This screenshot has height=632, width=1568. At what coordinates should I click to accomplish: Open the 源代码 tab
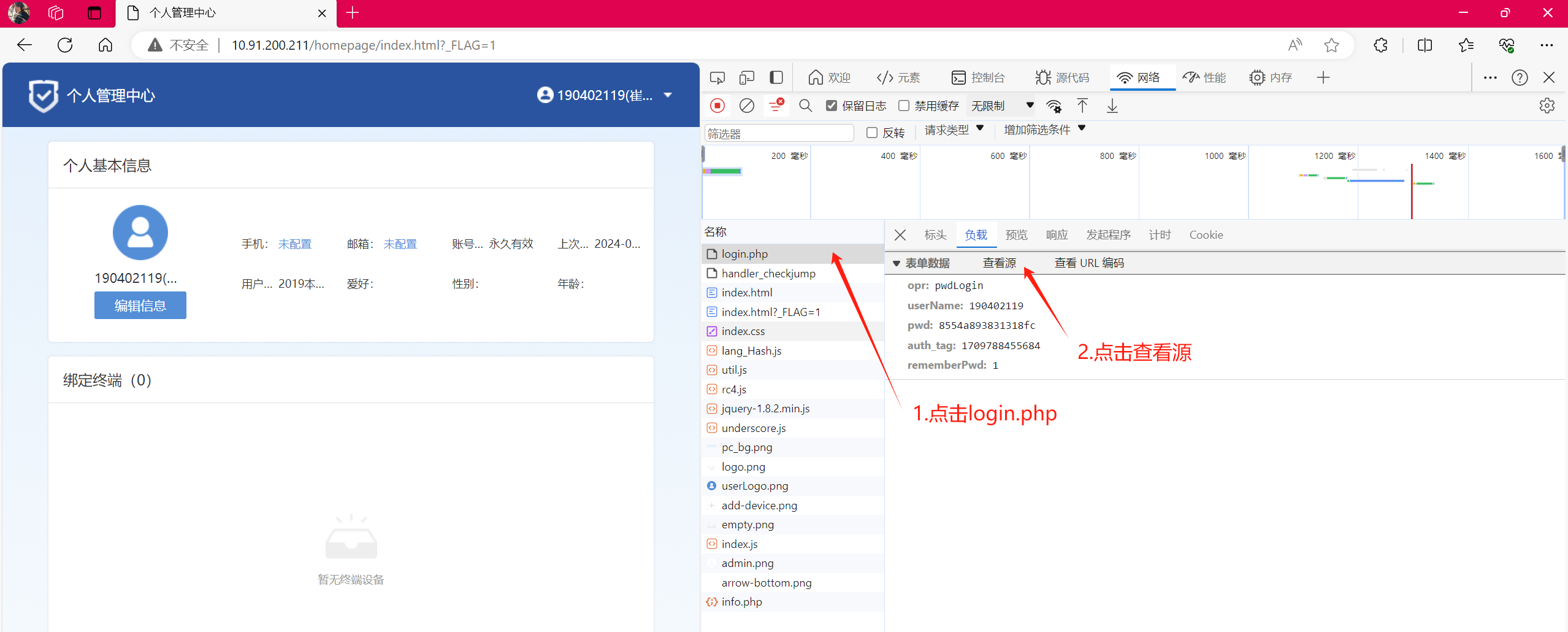[1062, 77]
